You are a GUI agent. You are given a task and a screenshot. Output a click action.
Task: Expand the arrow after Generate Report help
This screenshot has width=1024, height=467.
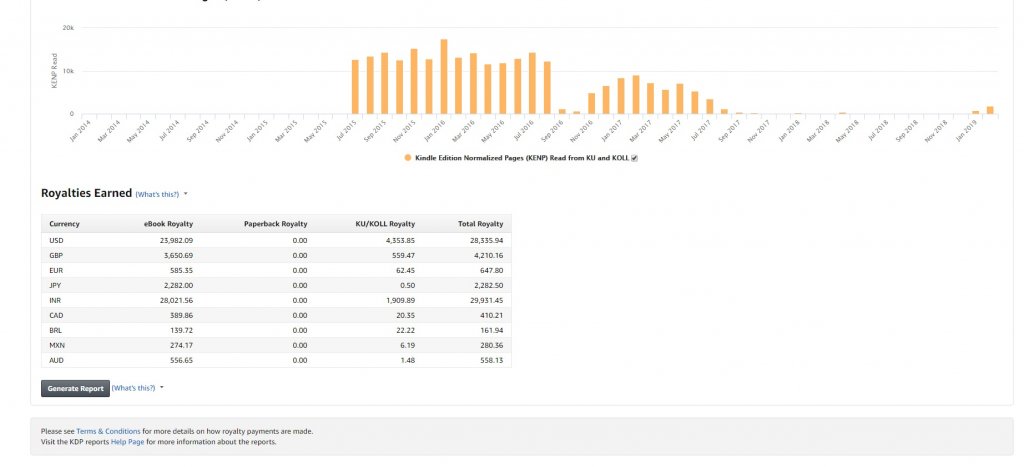click(x=162, y=388)
